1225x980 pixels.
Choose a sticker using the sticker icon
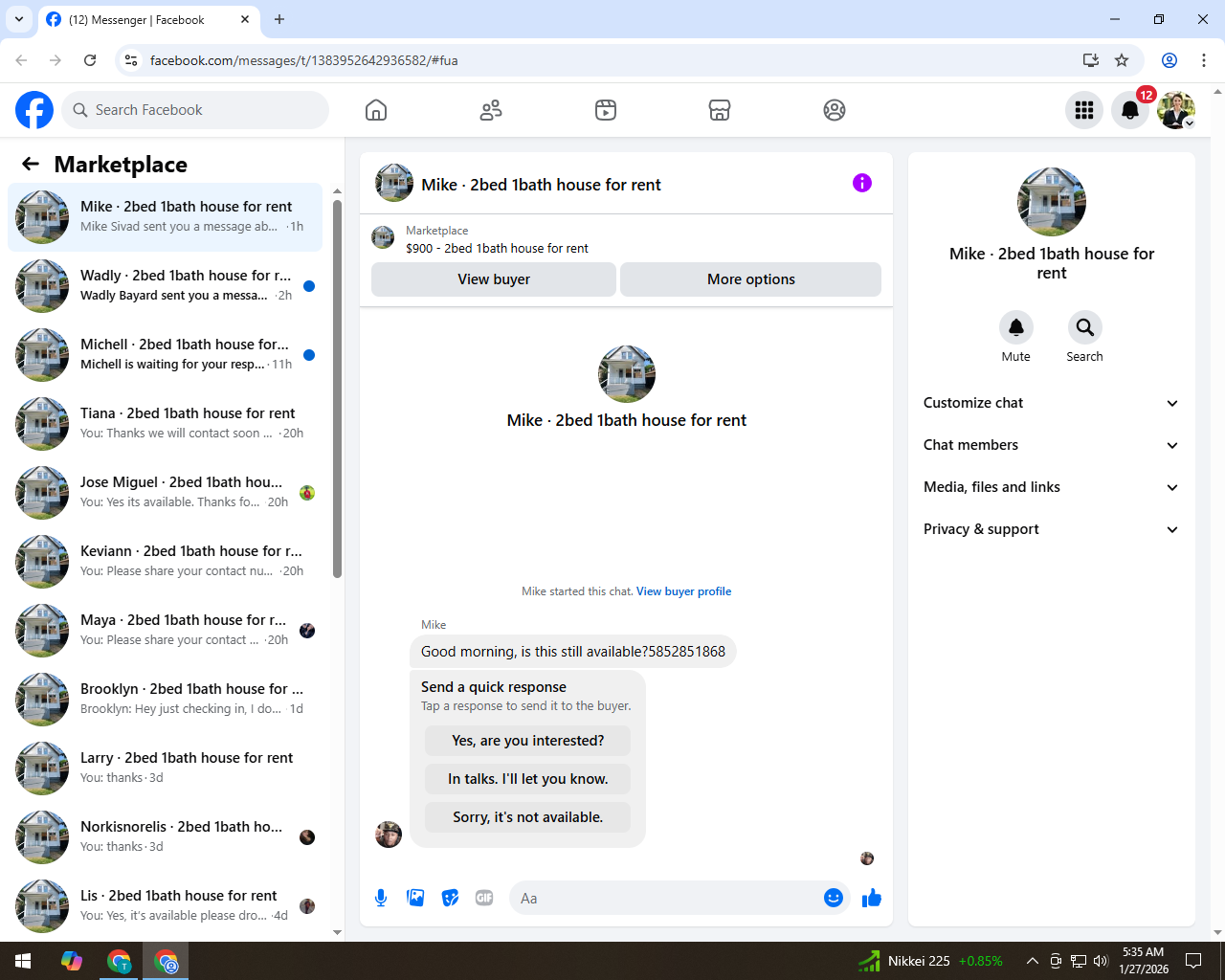click(450, 898)
